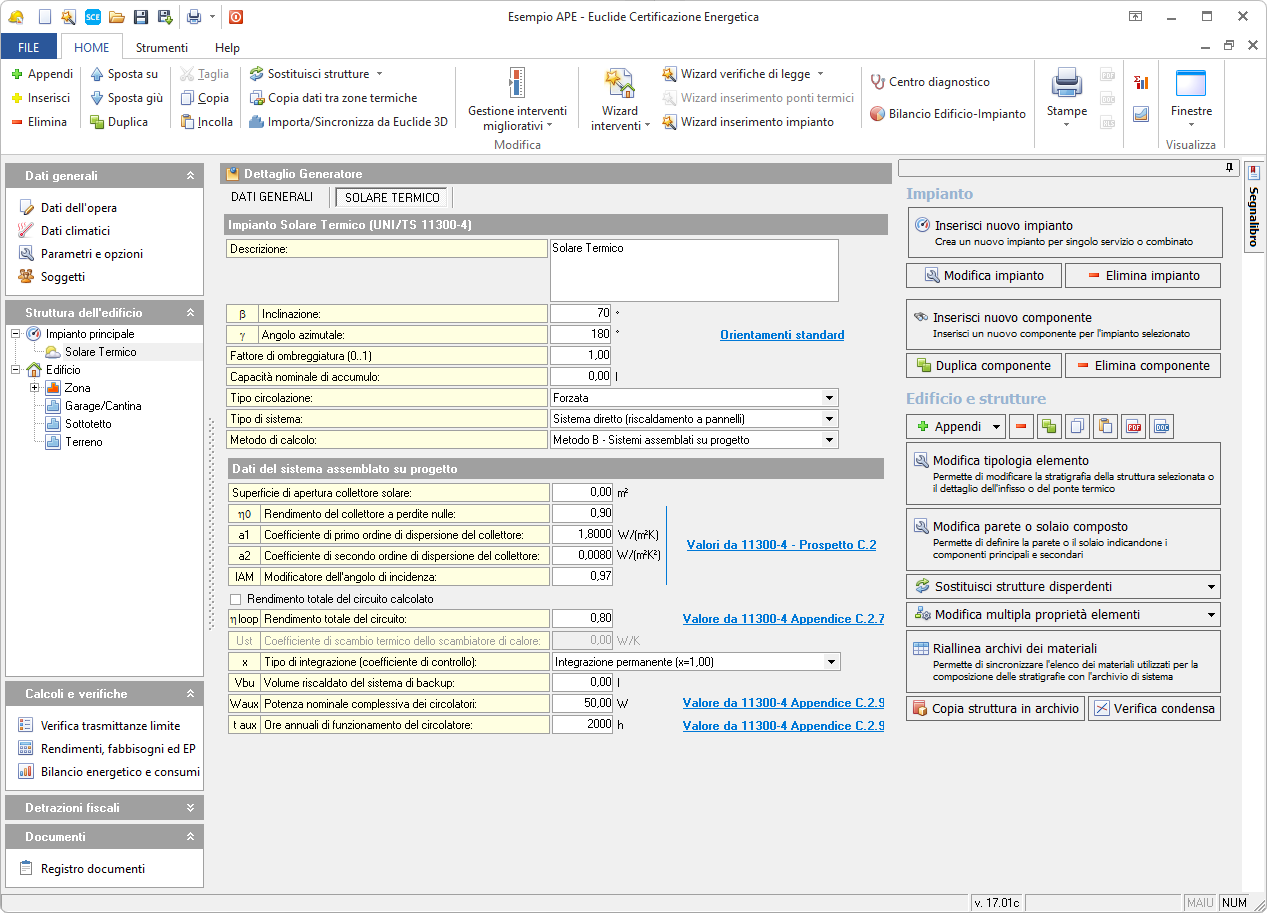The image size is (1267, 913).
Task: Click the Centro diagnostico stethoscope icon
Action: tap(878, 82)
